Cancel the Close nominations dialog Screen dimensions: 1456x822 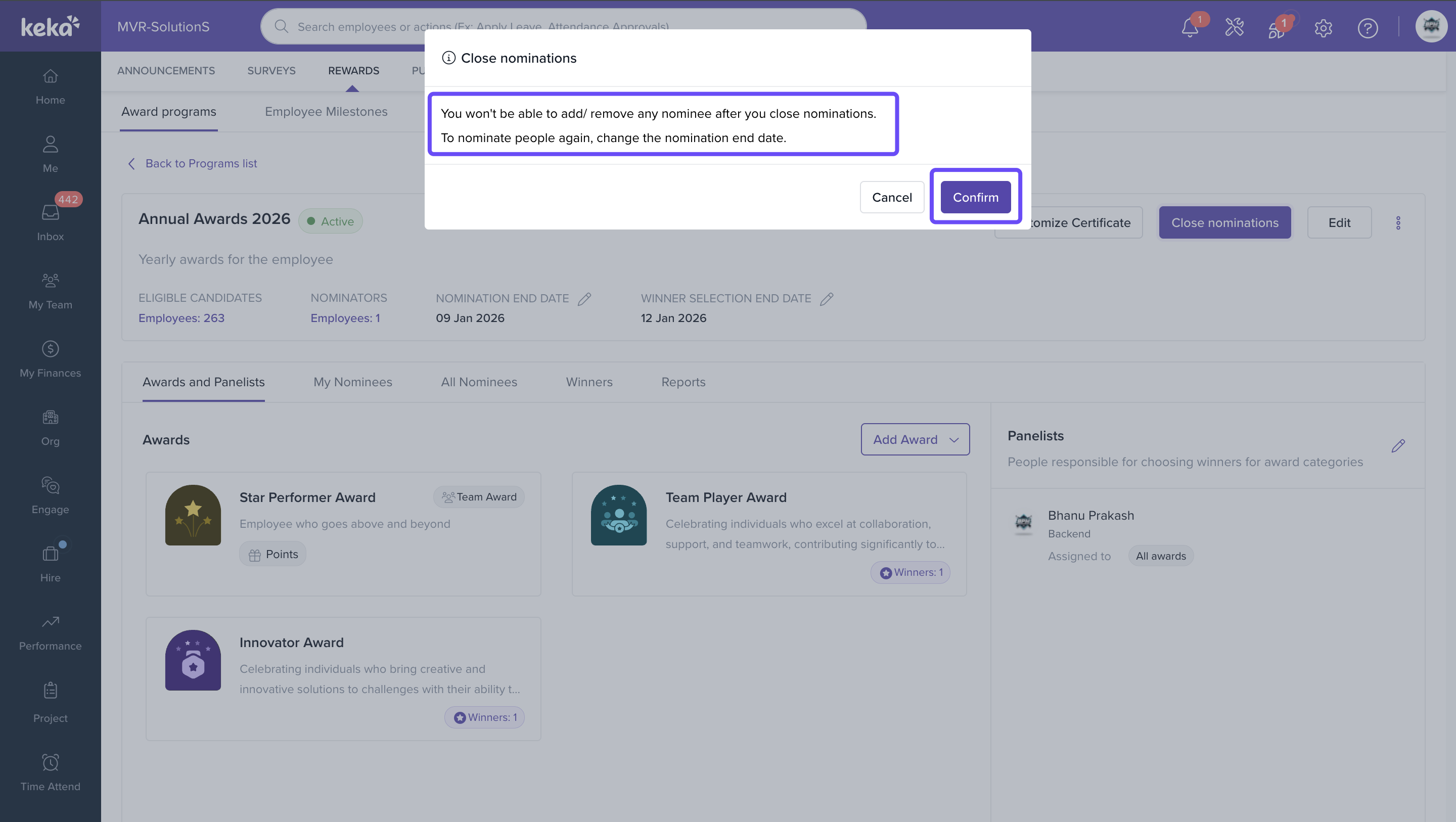891,197
